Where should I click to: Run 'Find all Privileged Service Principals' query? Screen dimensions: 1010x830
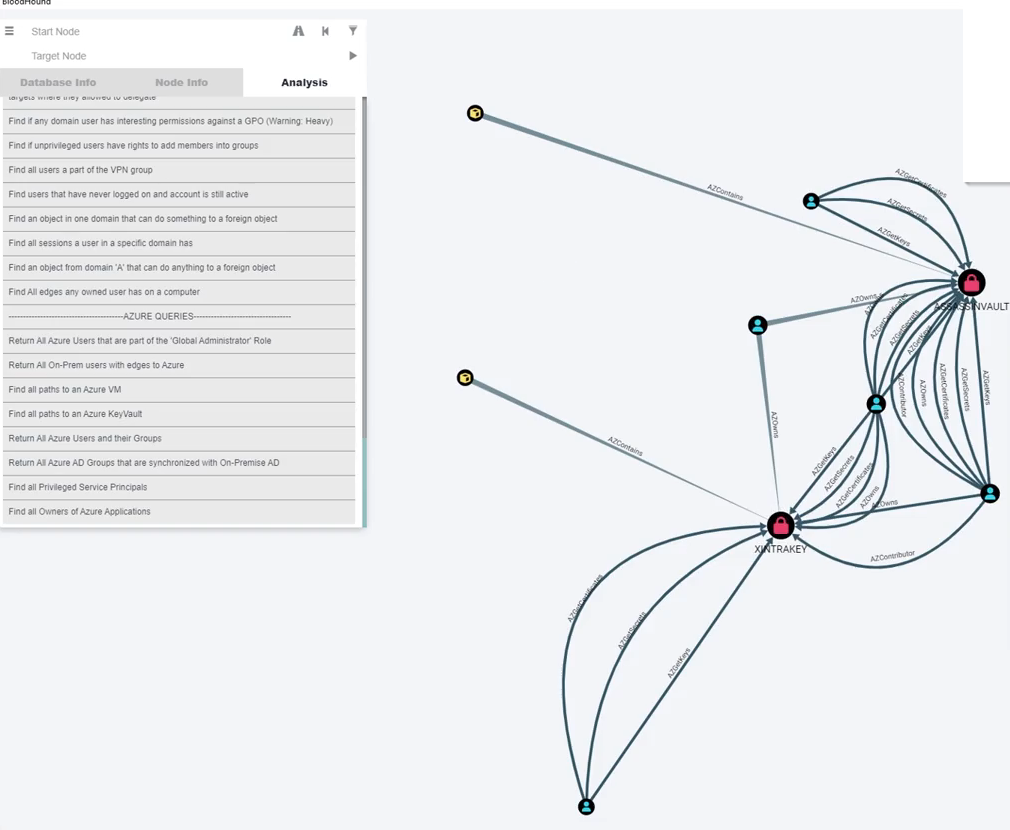point(78,487)
